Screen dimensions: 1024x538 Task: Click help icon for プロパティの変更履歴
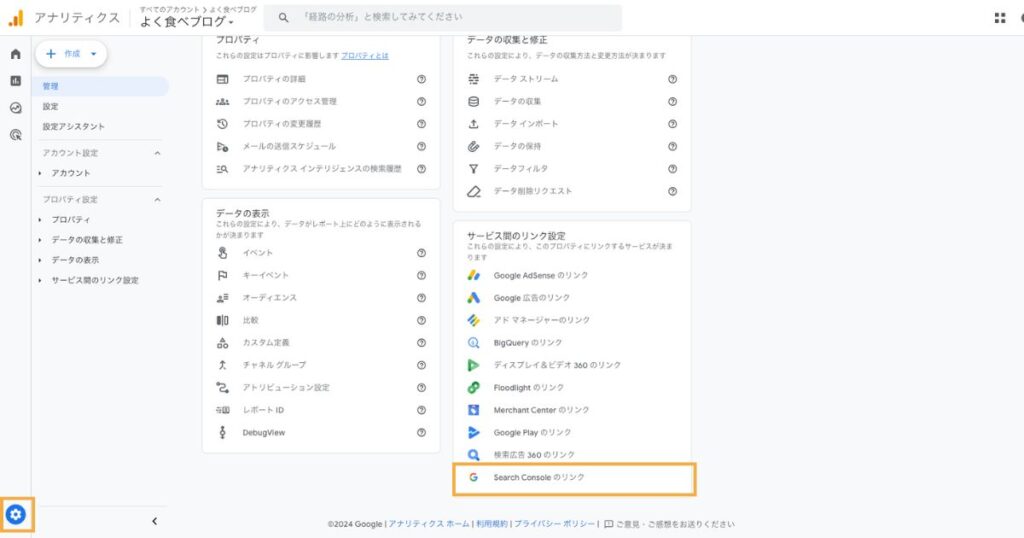pyautogui.click(x=421, y=124)
